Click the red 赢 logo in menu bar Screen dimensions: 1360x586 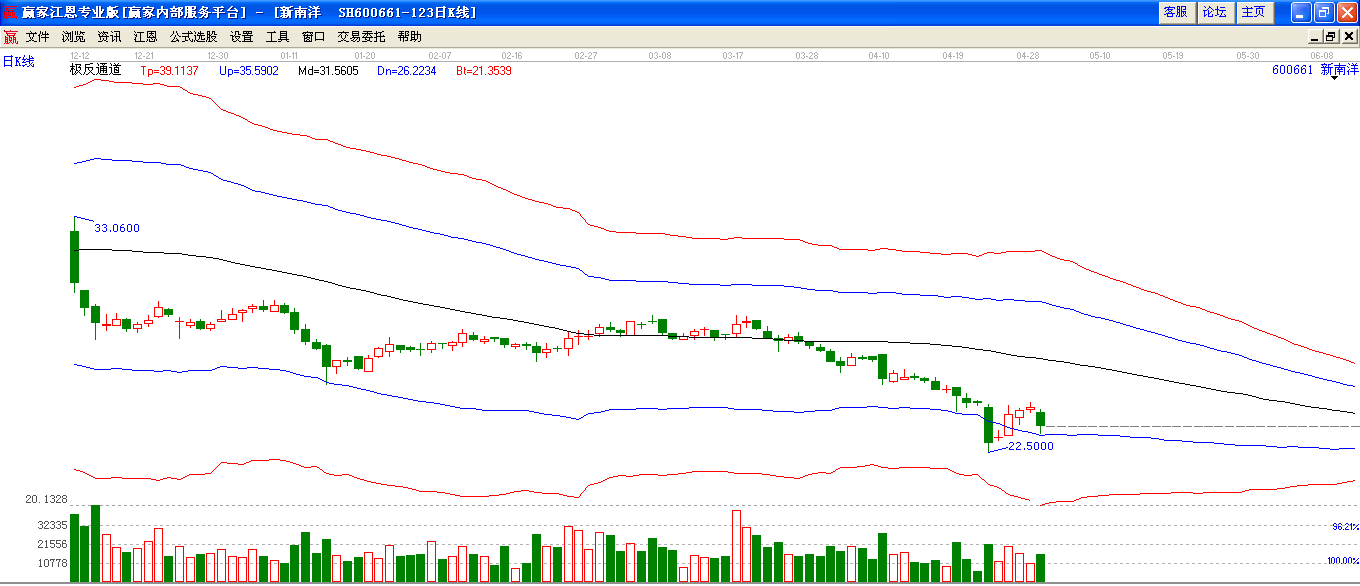(11, 36)
